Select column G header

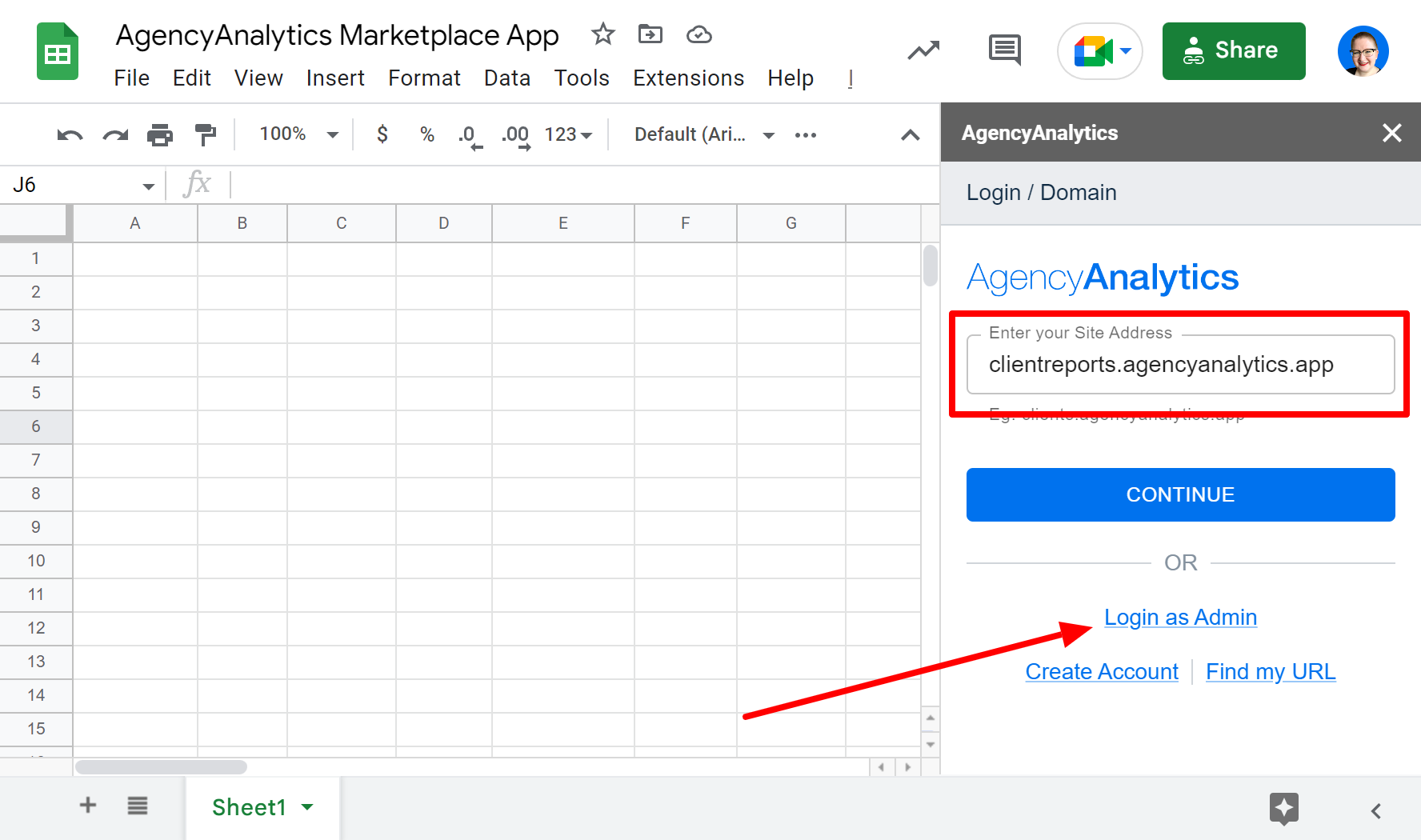[x=791, y=223]
